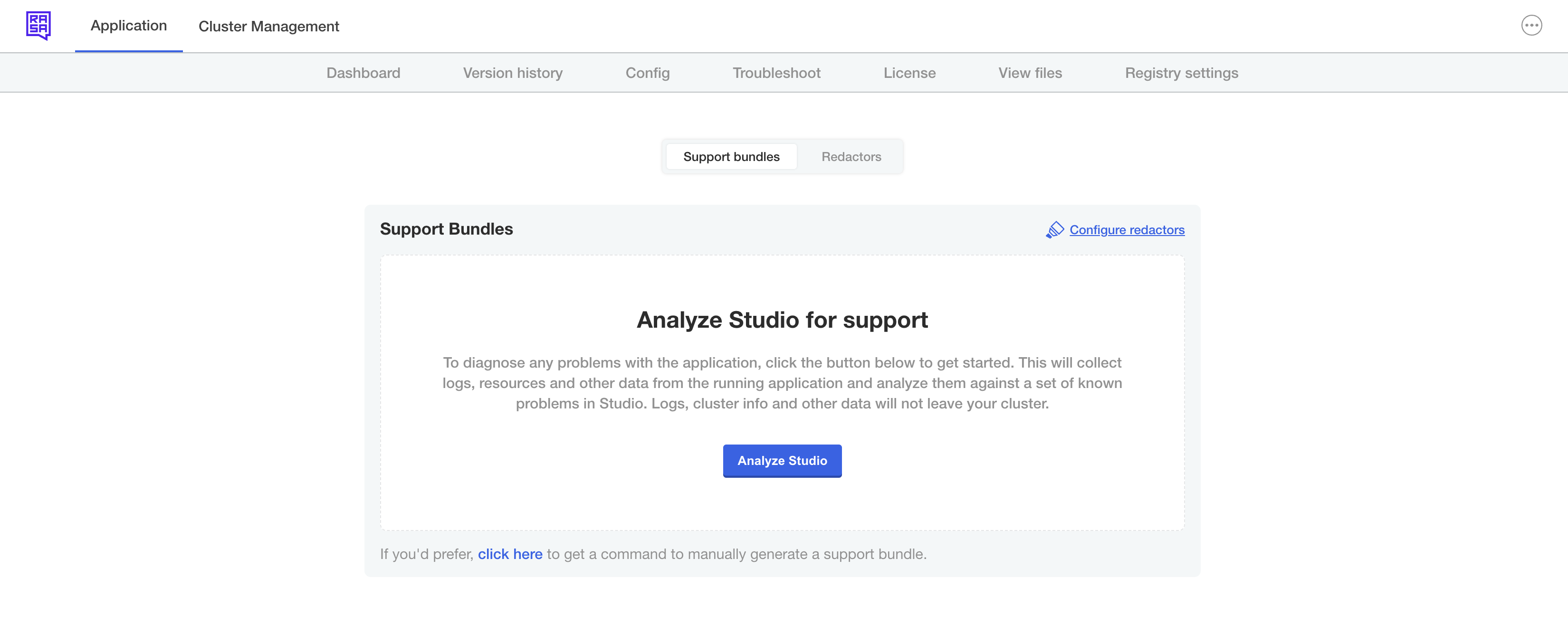This screenshot has height=644, width=1568.
Task: Go to View files
Action: point(1030,72)
